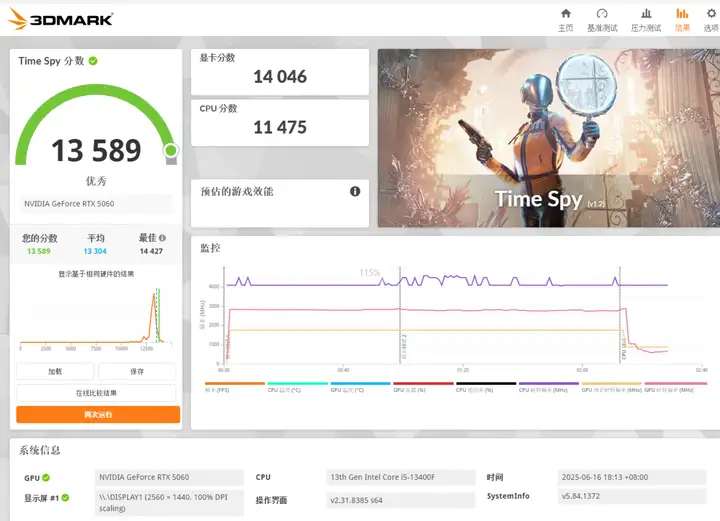Click the 3DMark logo

point(61,19)
